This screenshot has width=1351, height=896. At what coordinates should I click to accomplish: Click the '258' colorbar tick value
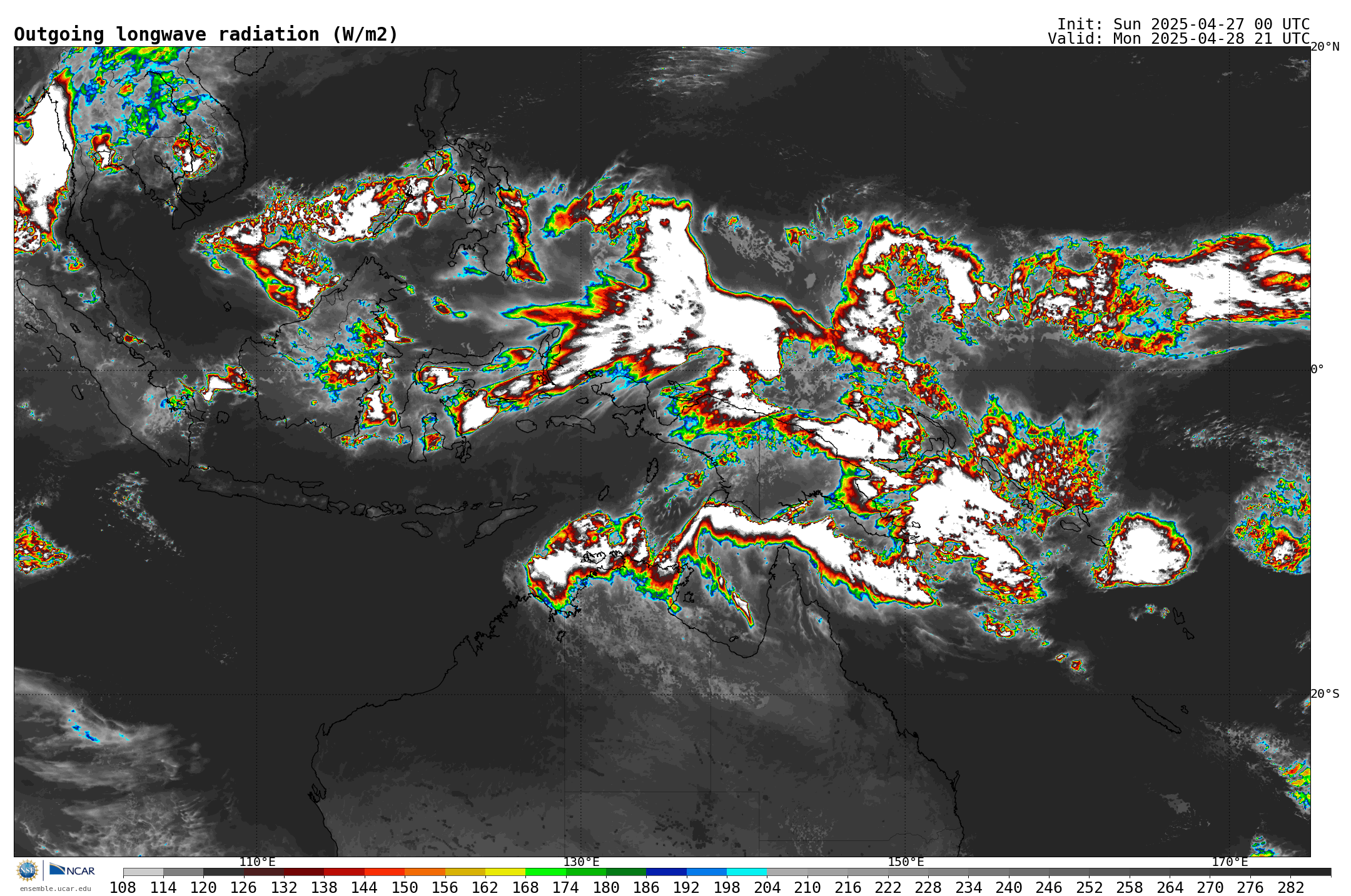coord(1129,888)
